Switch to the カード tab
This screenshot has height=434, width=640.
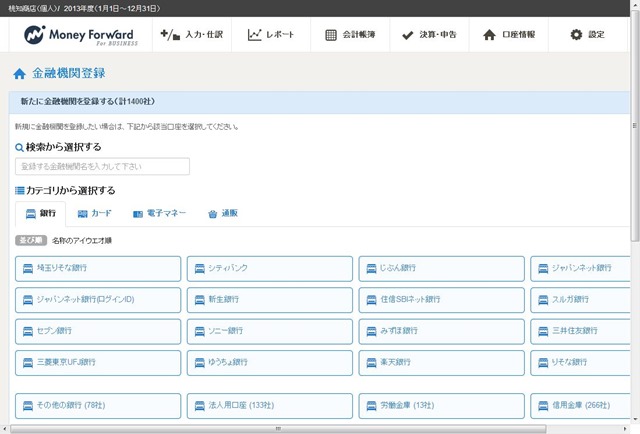(94, 214)
